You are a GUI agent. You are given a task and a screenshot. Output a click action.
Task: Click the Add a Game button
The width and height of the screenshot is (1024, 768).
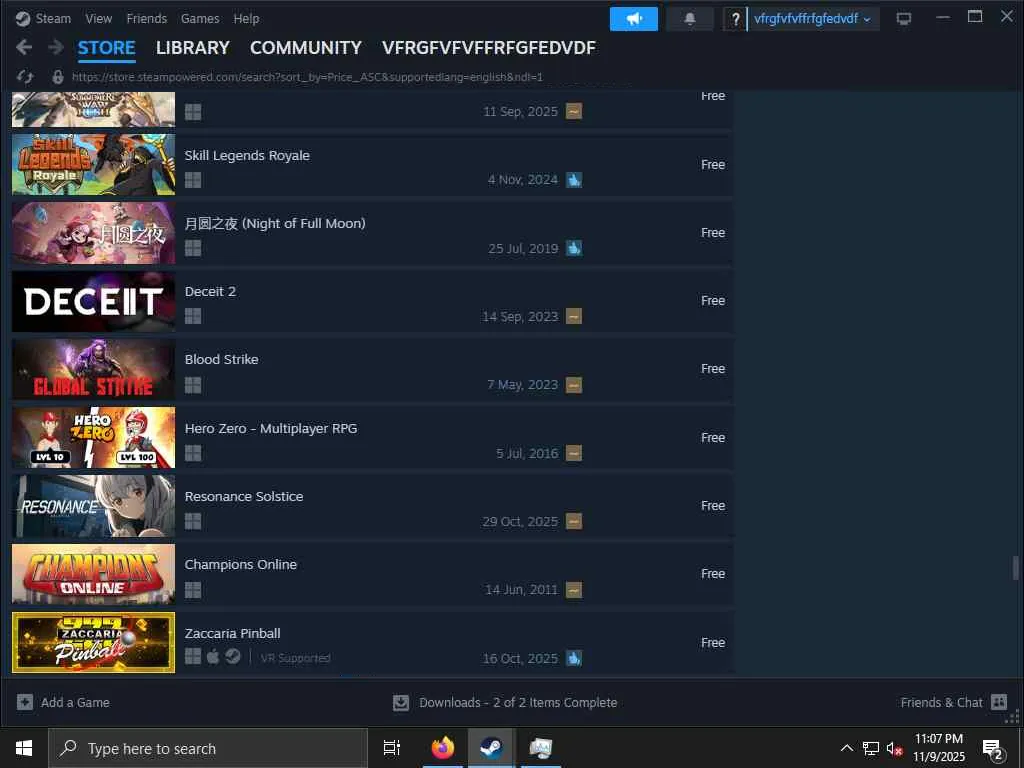(63, 702)
